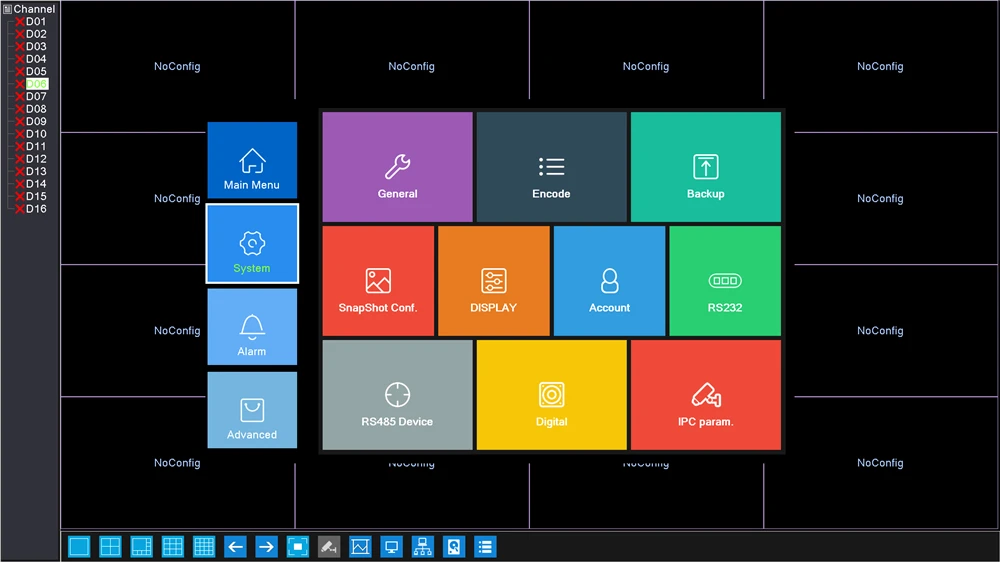
Task: Toggle fullscreen view in toolbar
Action: pyautogui.click(x=298, y=547)
